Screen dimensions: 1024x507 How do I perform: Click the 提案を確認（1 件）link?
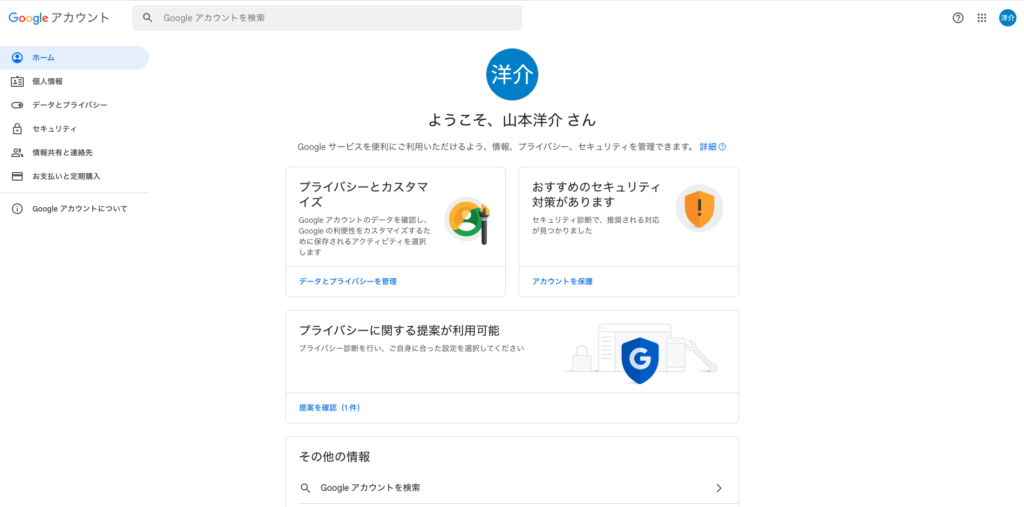(x=329, y=408)
